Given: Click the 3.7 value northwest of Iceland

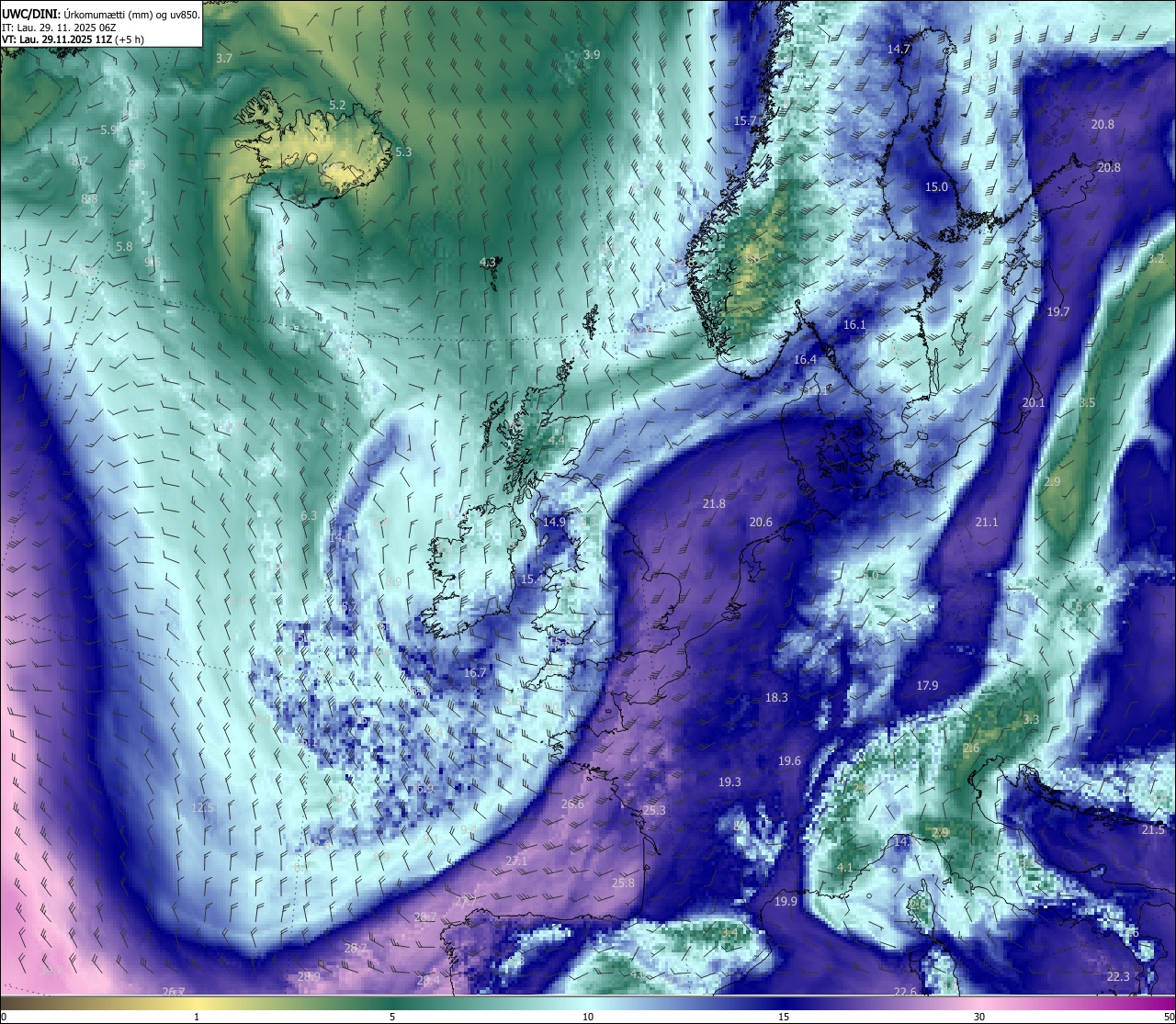Looking at the screenshot, I should pyautogui.click(x=224, y=58).
